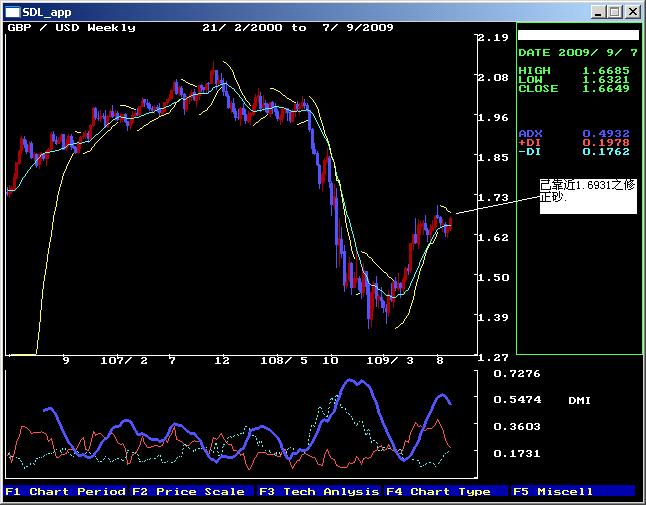Viewport: 646px width, 505px height.
Task: Click the SDL_app title bar icon
Action: (x=12, y=12)
